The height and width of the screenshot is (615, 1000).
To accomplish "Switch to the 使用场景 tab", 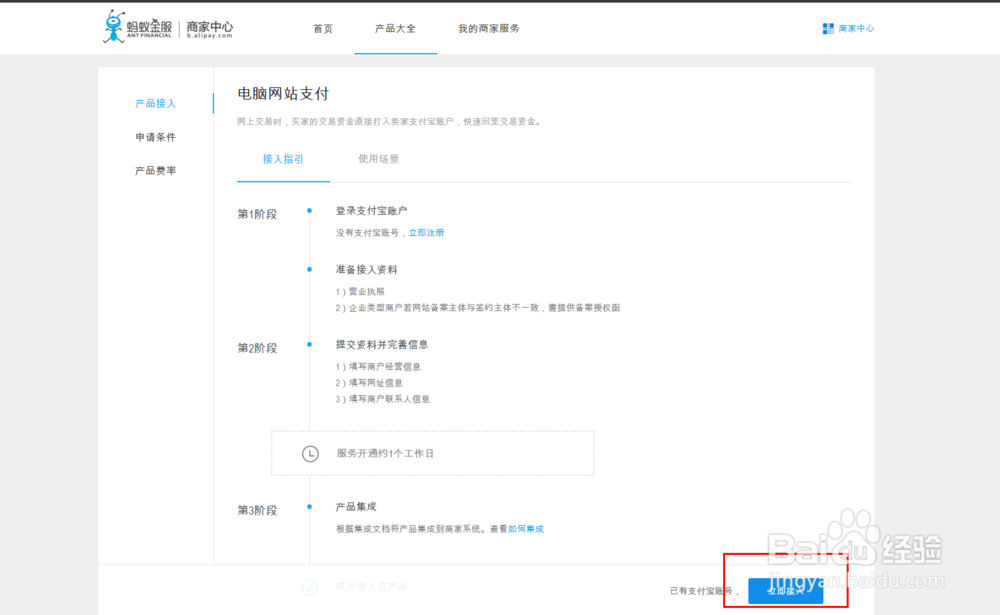I will [379, 159].
